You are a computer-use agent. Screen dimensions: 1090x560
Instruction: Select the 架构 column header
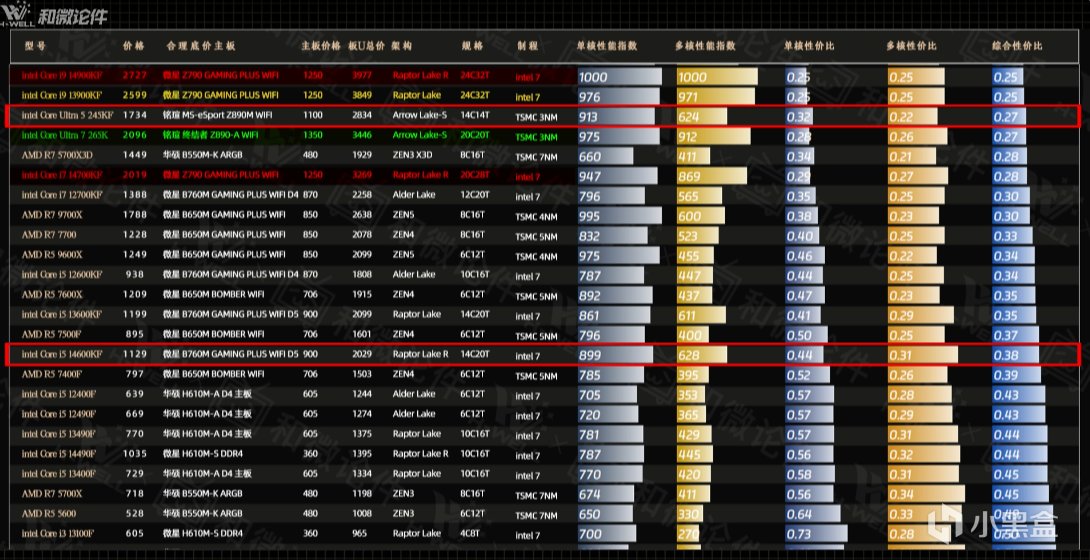coord(402,46)
